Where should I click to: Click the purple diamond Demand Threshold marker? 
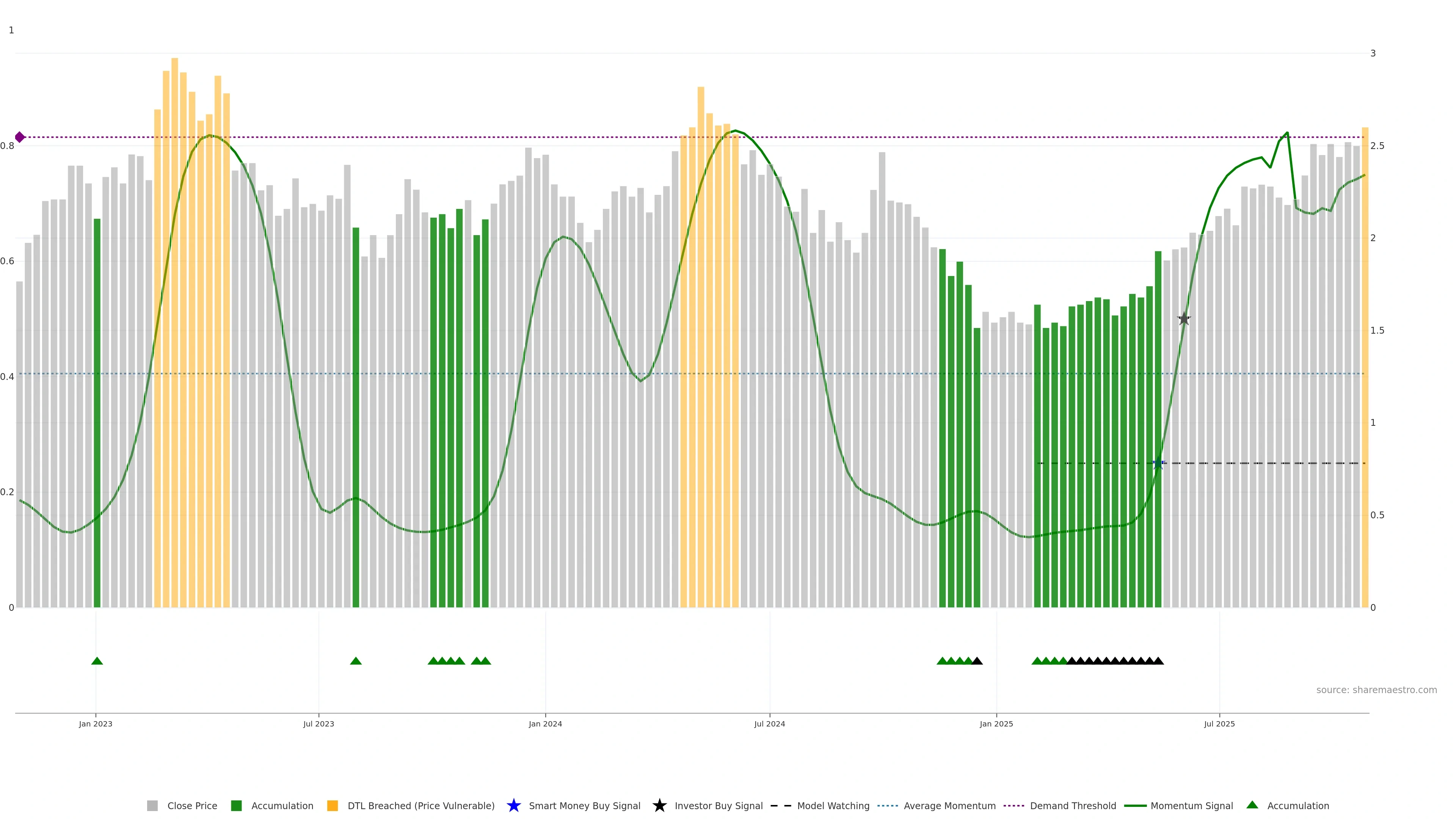click(x=20, y=137)
